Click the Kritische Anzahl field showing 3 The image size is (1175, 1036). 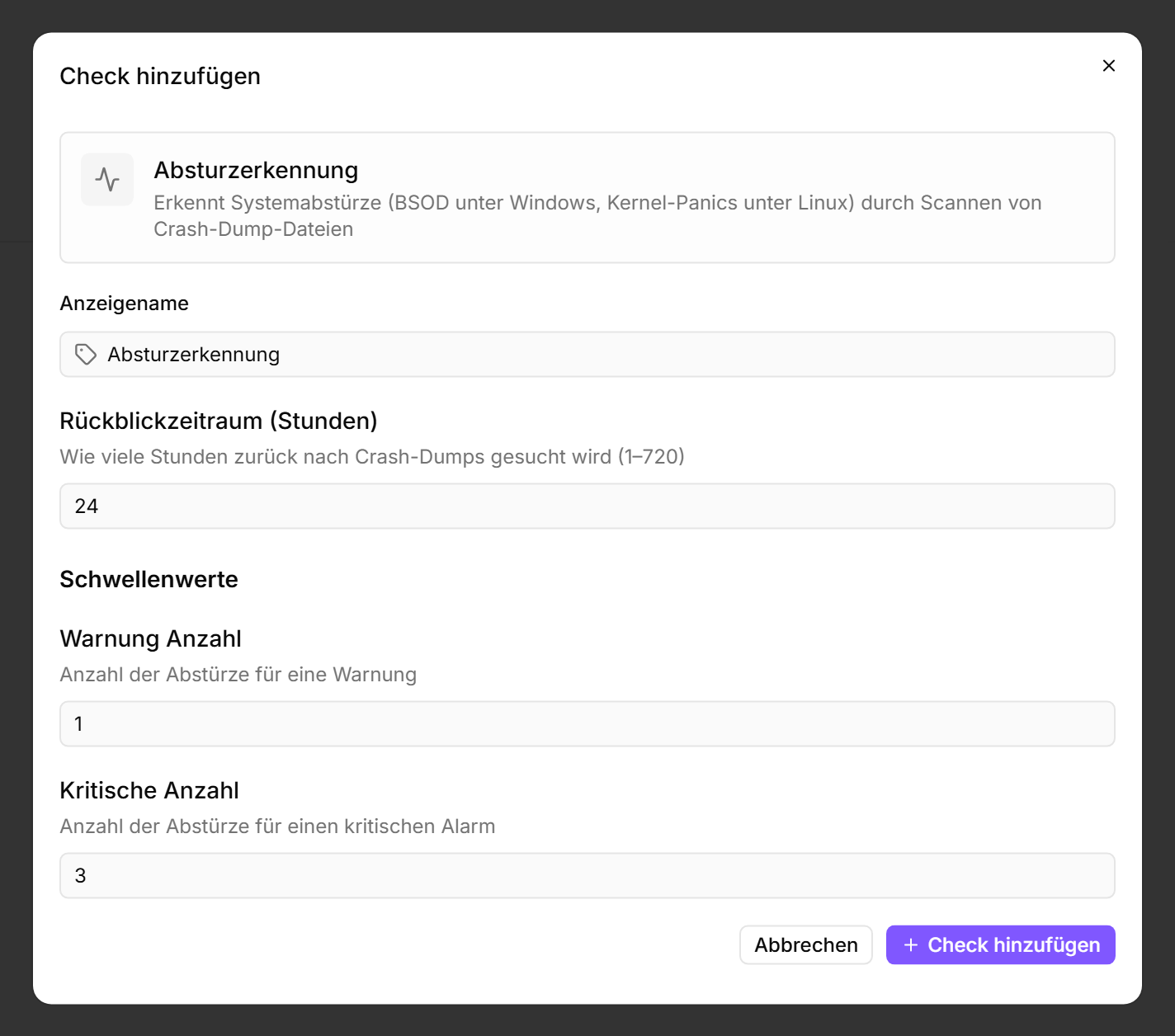coord(587,876)
